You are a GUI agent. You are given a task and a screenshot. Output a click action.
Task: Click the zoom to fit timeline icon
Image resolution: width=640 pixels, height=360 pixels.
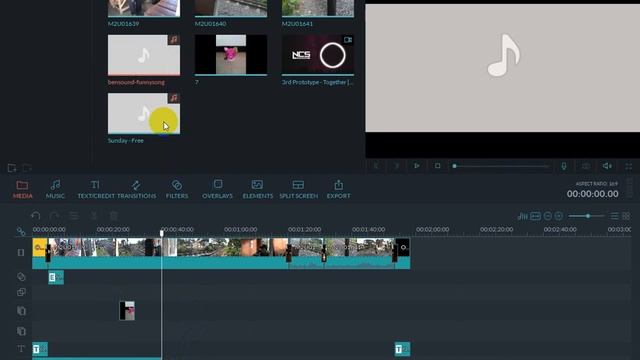pyautogui.click(x=536, y=216)
